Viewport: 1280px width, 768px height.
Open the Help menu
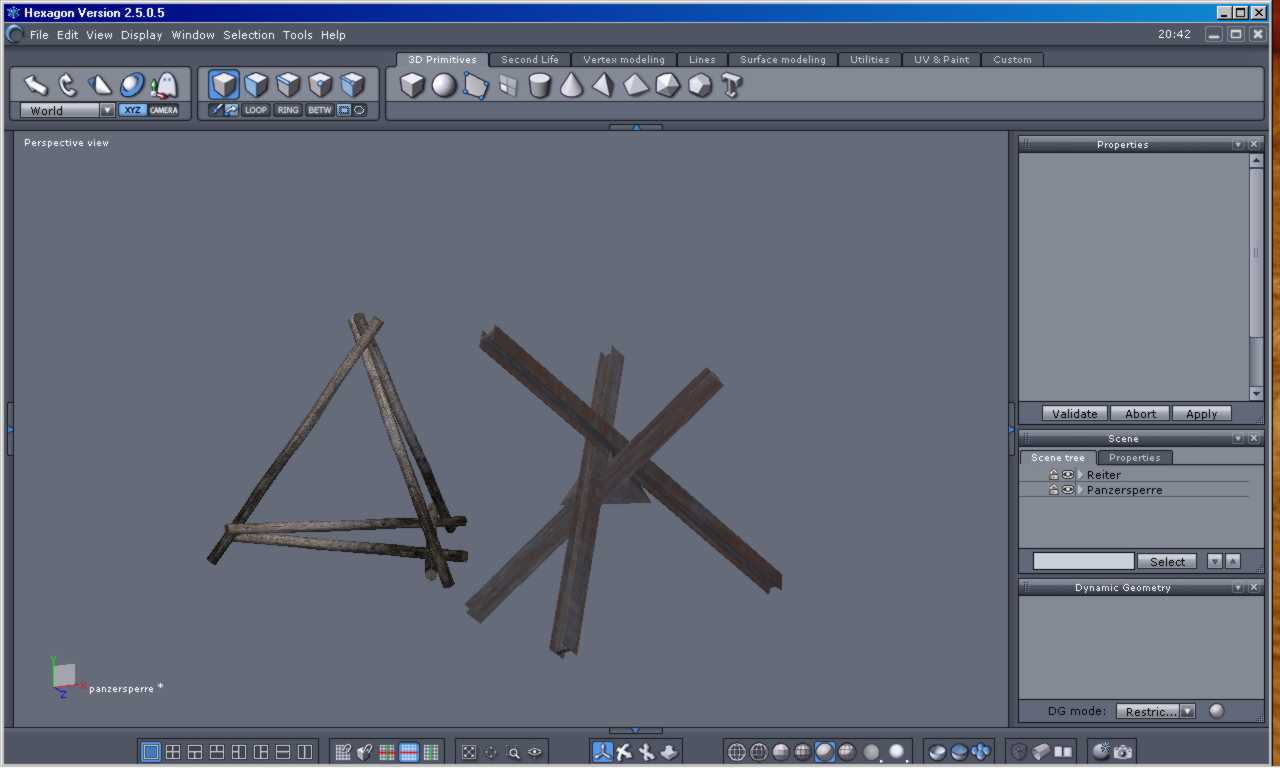pos(333,35)
